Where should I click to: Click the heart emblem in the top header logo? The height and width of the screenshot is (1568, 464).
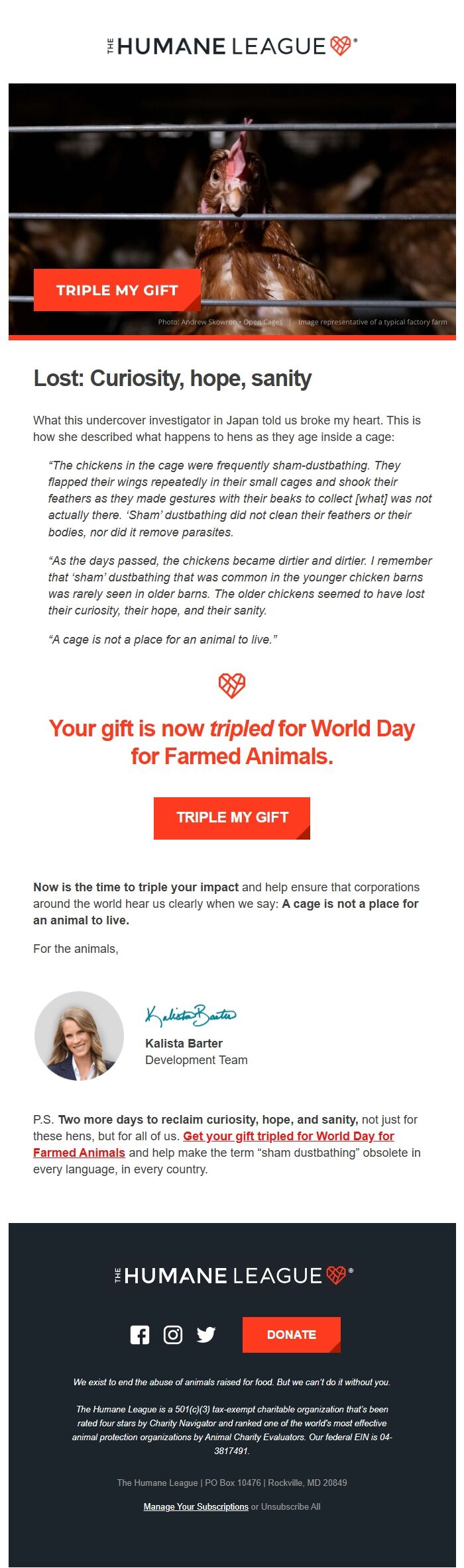pos(340,46)
